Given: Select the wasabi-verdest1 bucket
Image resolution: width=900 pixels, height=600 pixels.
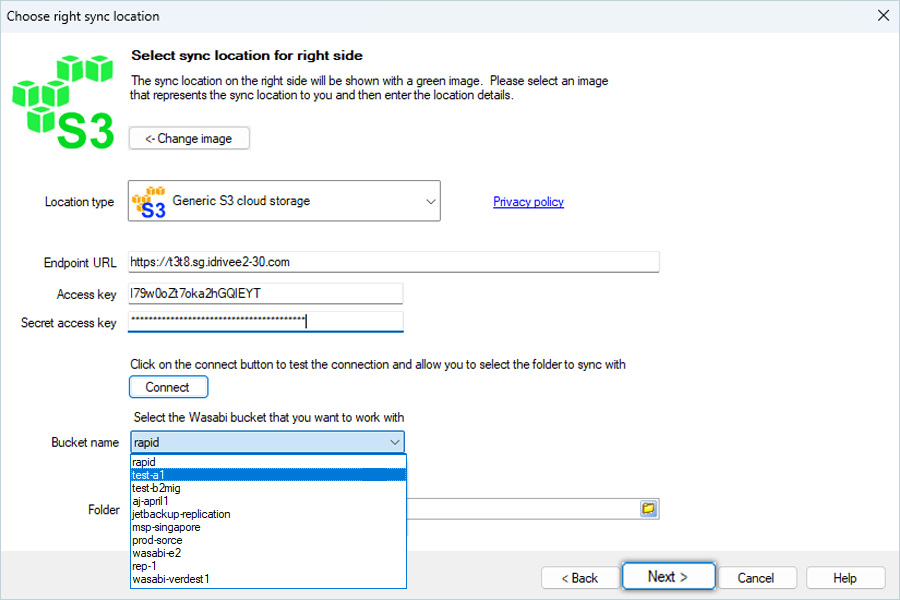Looking at the screenshot, I should 268,579.
